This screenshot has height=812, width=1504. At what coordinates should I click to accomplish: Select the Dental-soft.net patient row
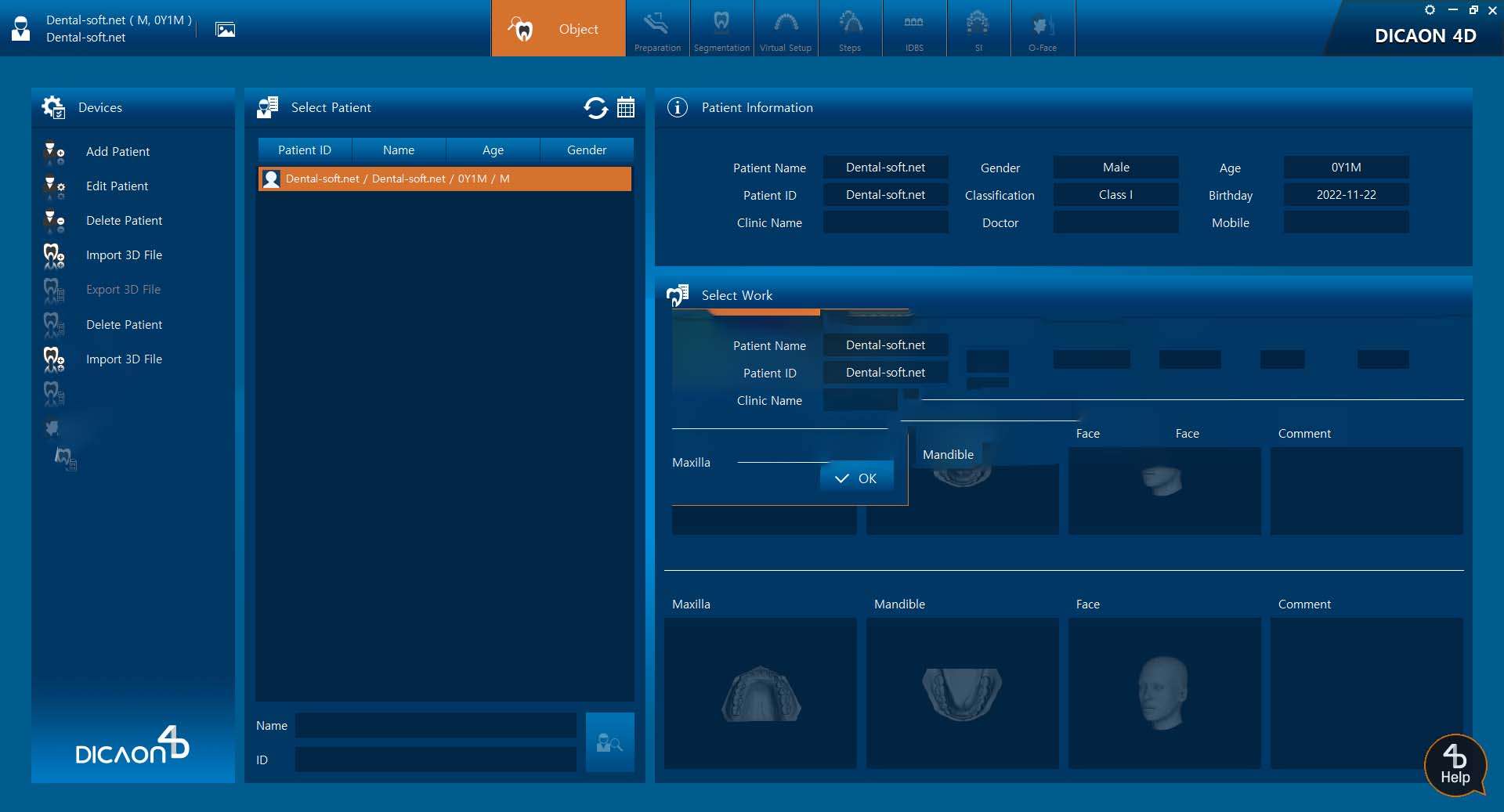point(444,179)
